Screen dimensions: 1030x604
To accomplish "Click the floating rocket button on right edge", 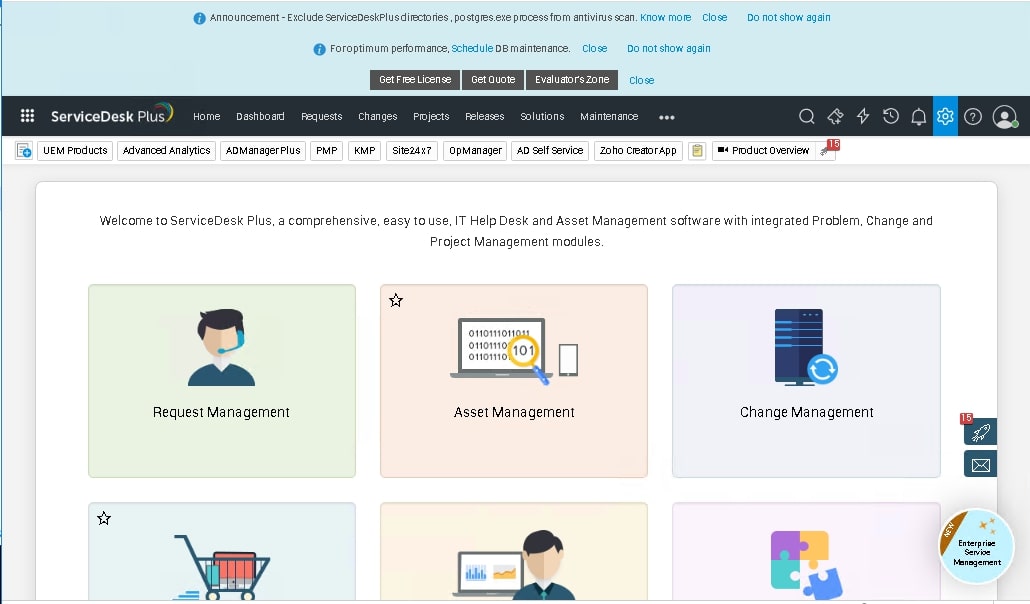I will (979, 432).
